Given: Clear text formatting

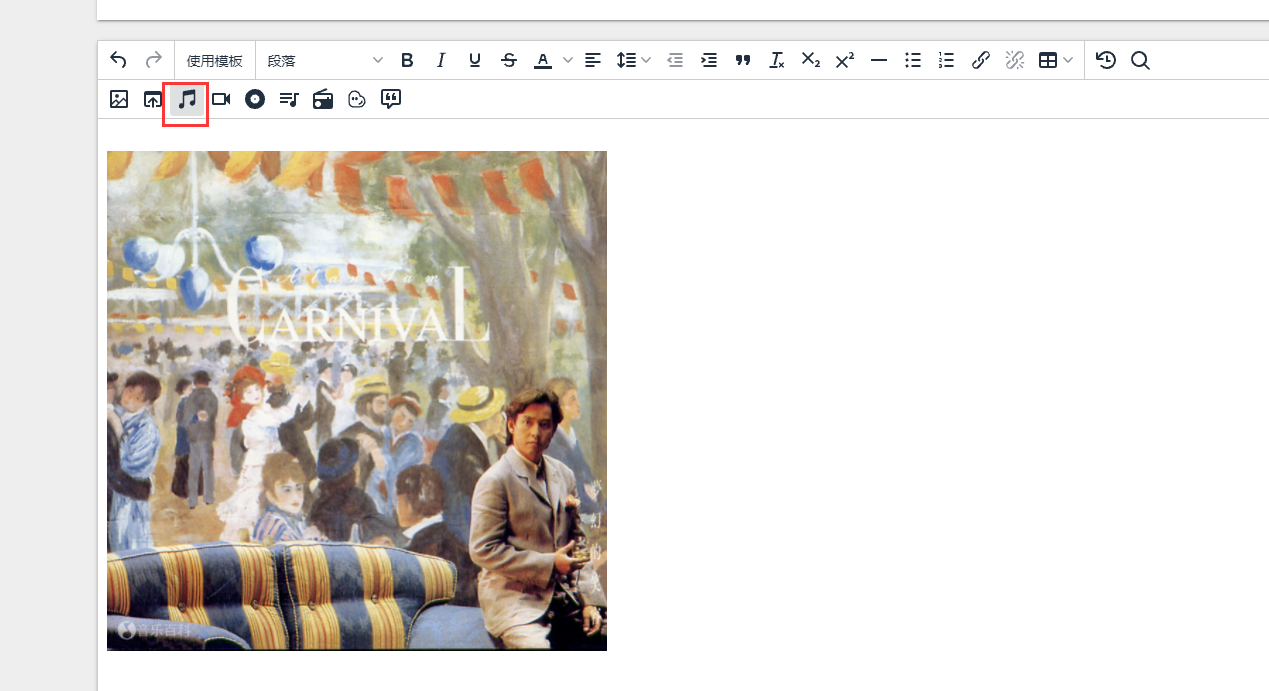Looking at the screenshot, I should (x=777, y=61).
